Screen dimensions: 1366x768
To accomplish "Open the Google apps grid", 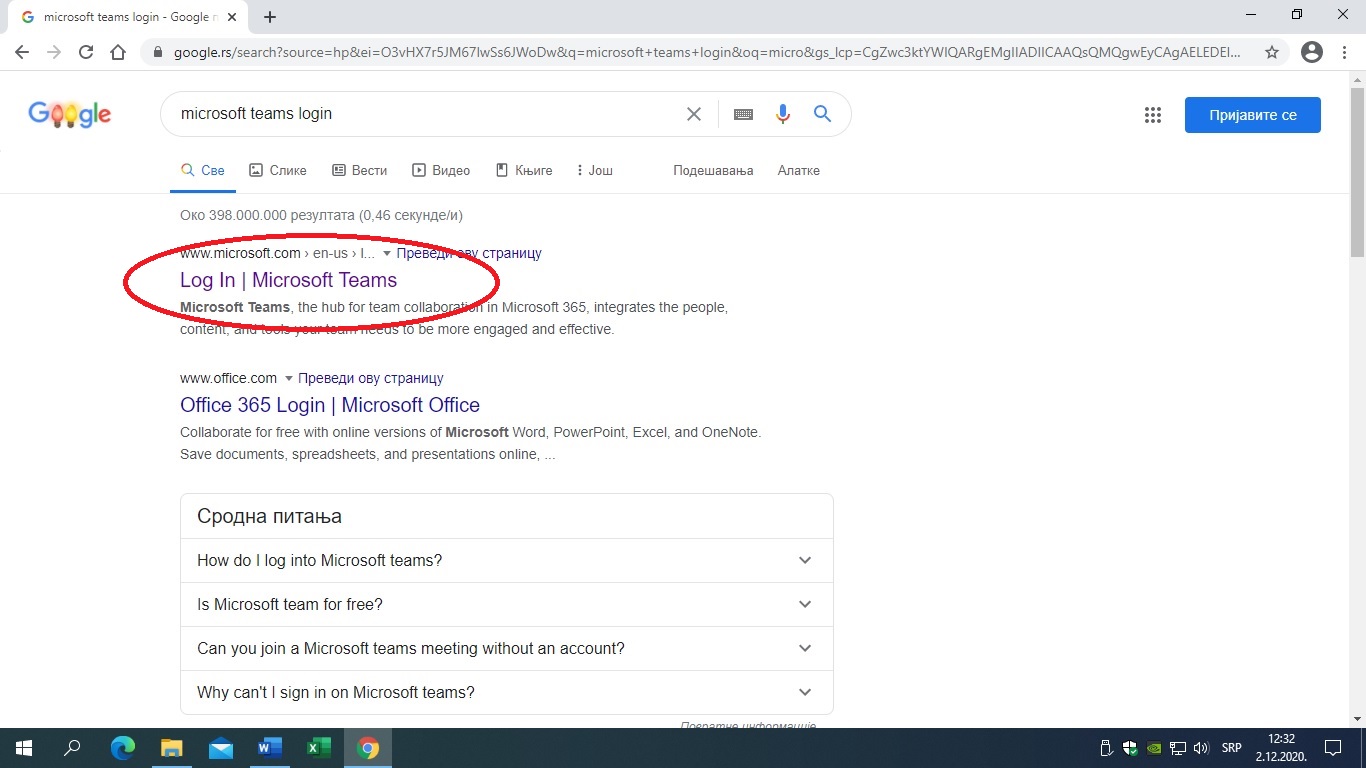I will (x=1152, y=115).
